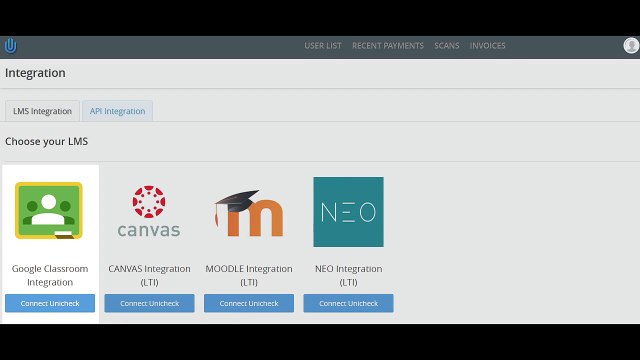640x360 pixels.
Task: Select the Canvas logo
Action: pyautogui.click(x=149, y=211)
